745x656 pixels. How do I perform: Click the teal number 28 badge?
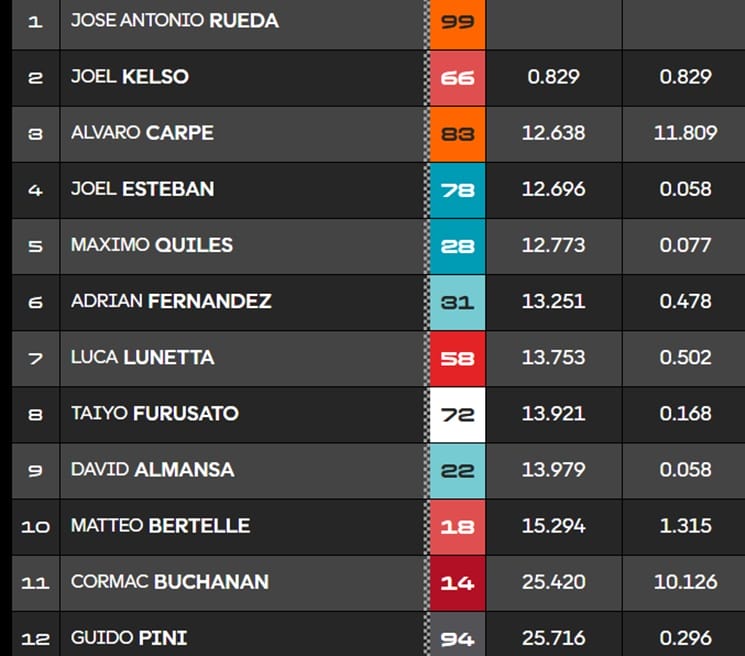pyautogui.click(x=457, y=245)
